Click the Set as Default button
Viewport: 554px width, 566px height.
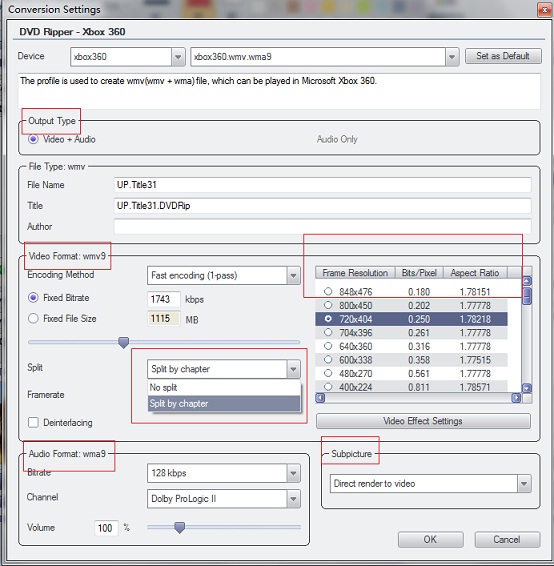tap(503, 56)
